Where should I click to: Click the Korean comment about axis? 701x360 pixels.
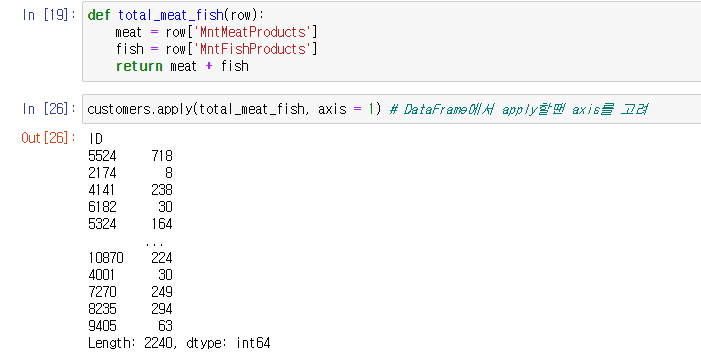519,109
